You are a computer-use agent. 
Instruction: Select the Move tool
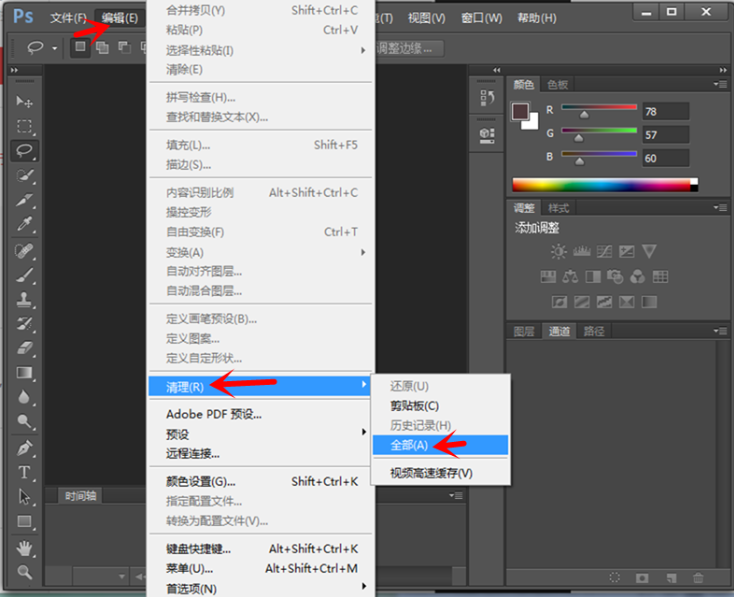25,102
